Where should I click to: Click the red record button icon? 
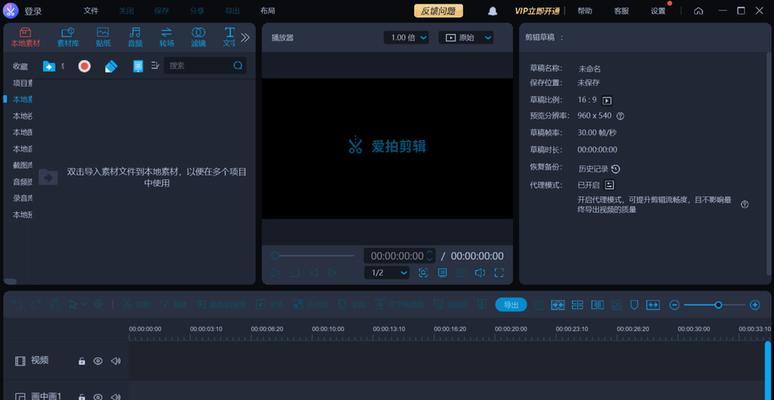[84, 66]
